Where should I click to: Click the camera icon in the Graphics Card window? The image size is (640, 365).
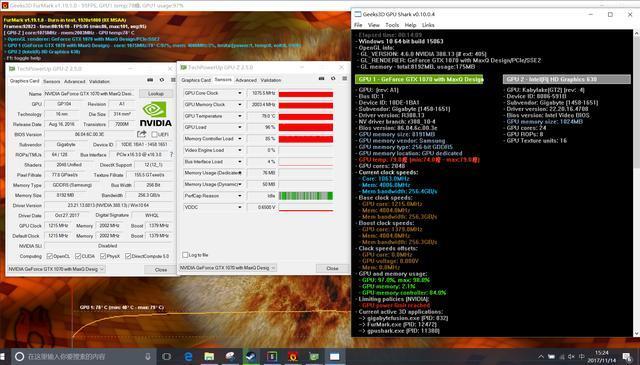tap(150, 80)
